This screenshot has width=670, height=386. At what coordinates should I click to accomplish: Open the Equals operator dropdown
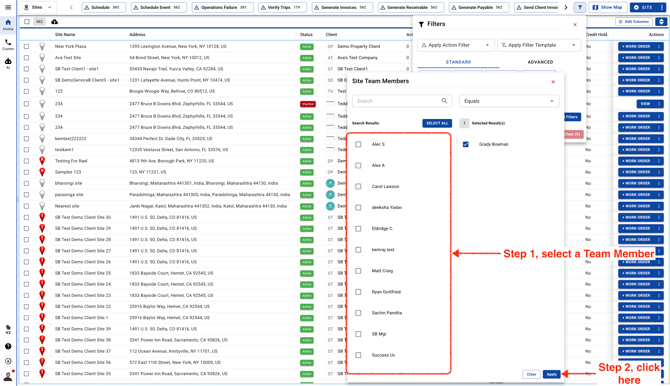pos(509,101)
